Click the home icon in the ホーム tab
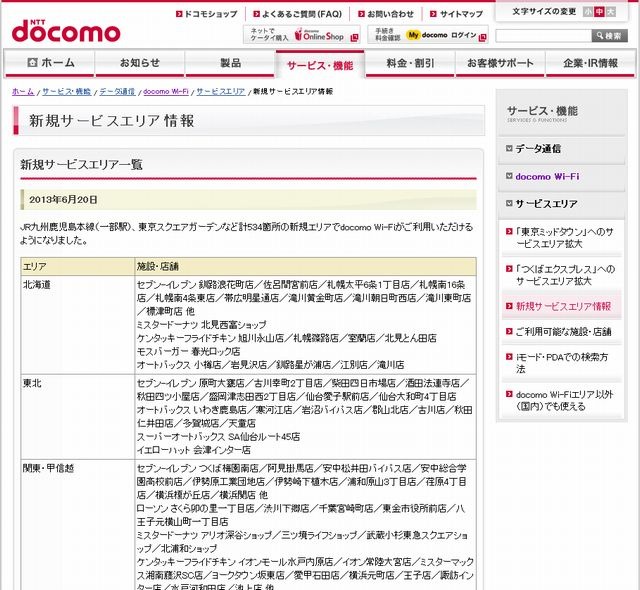Image resolution: width=640 pixels, height=590 pixels. click(32, 62)
